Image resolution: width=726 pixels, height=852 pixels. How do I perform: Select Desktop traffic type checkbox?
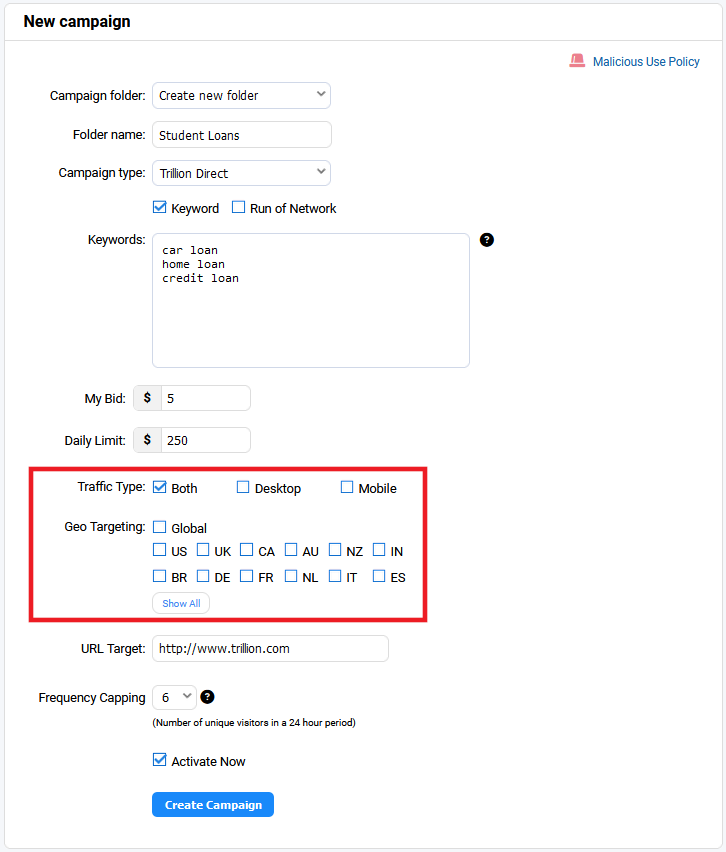pyautogui.click(x=243, y=487)
